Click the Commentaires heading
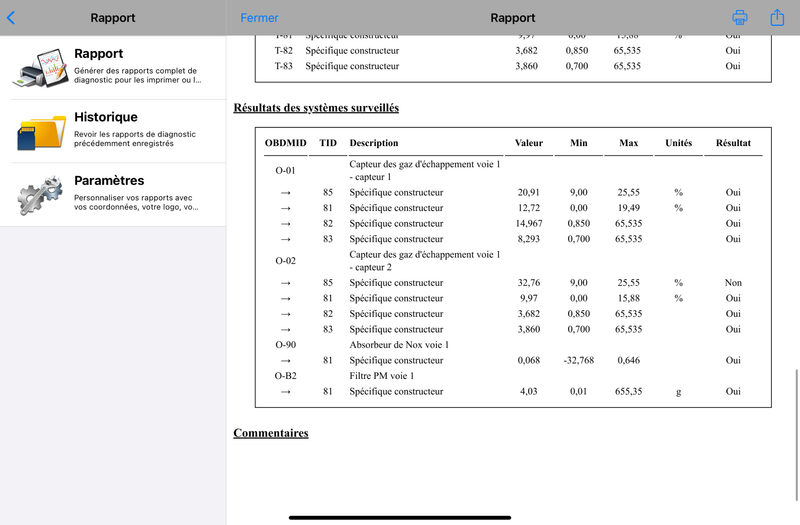 tap(271, 433)
